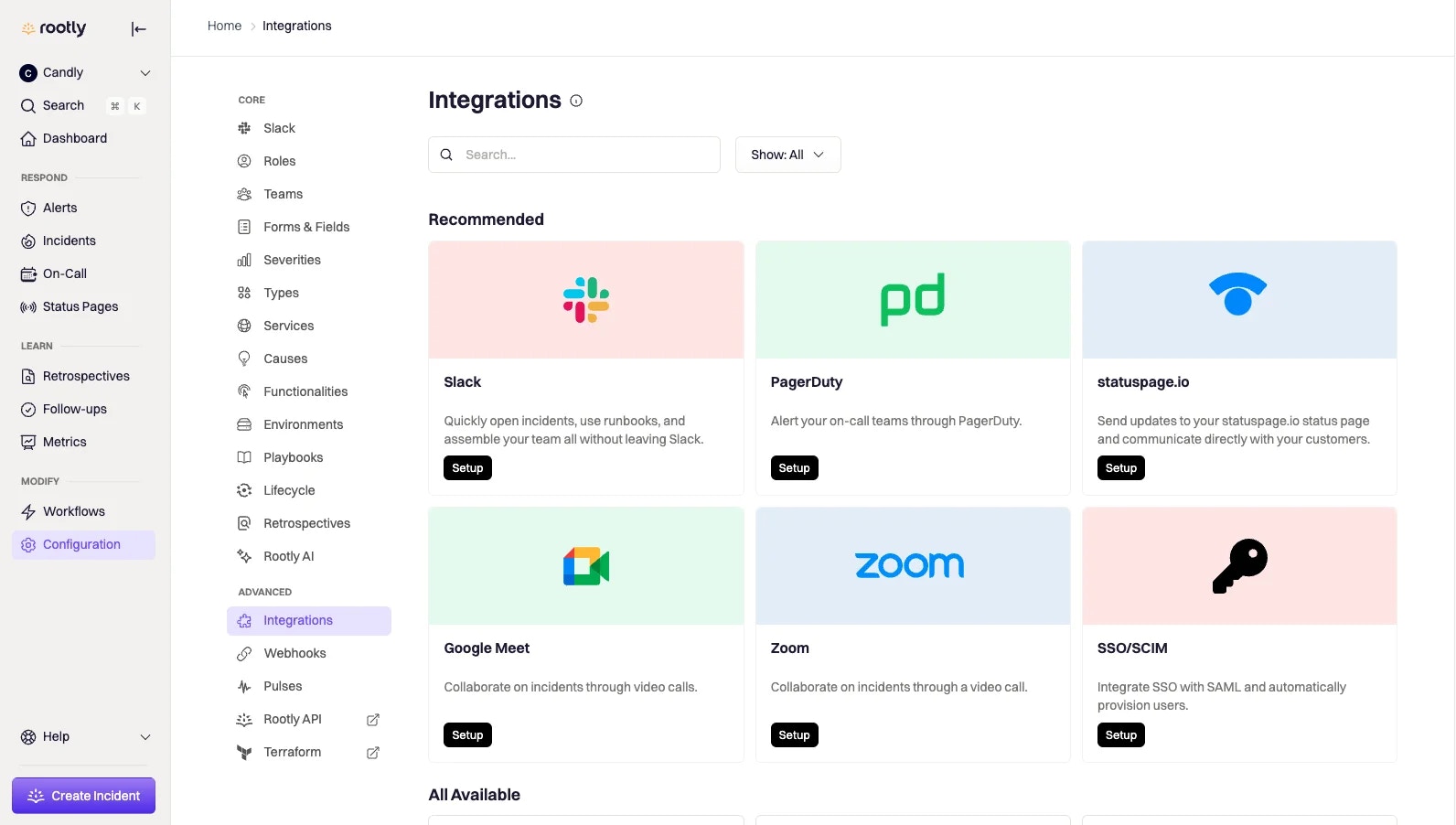Click Setup on the Slack card
1456x825 pixels.
pos(467,468)
